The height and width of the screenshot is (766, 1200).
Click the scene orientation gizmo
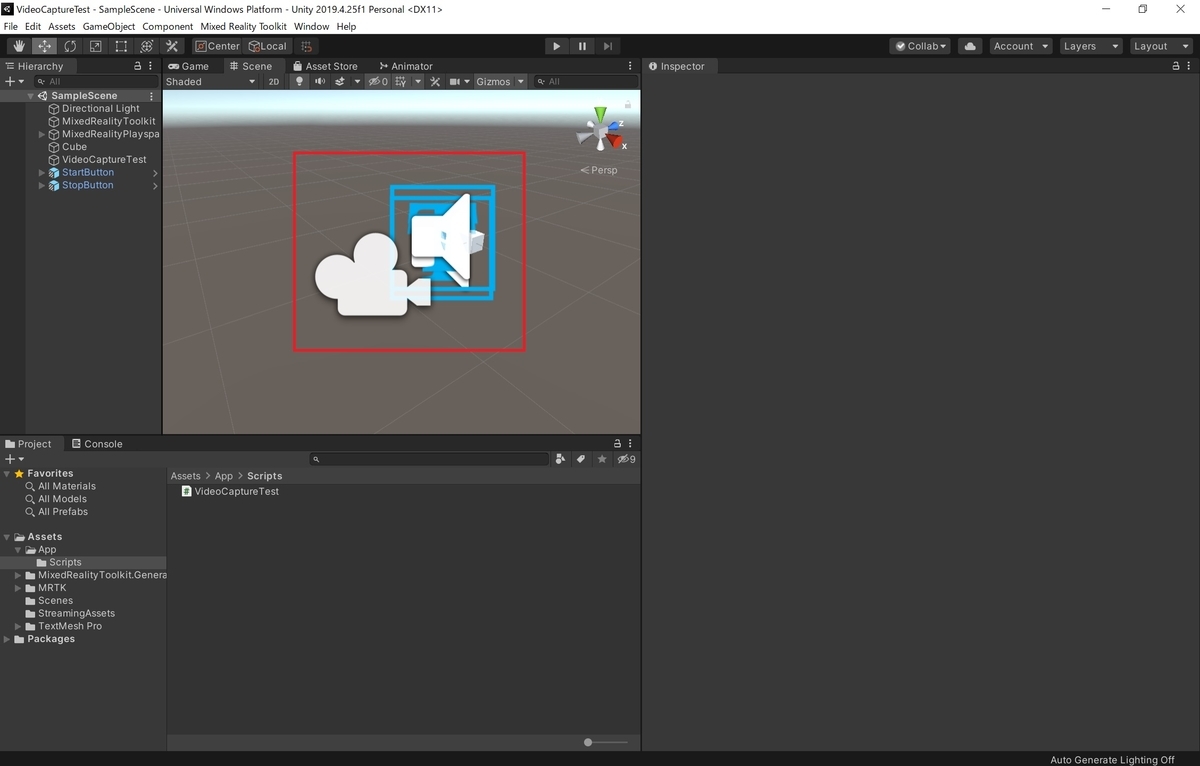pos(602,130)
